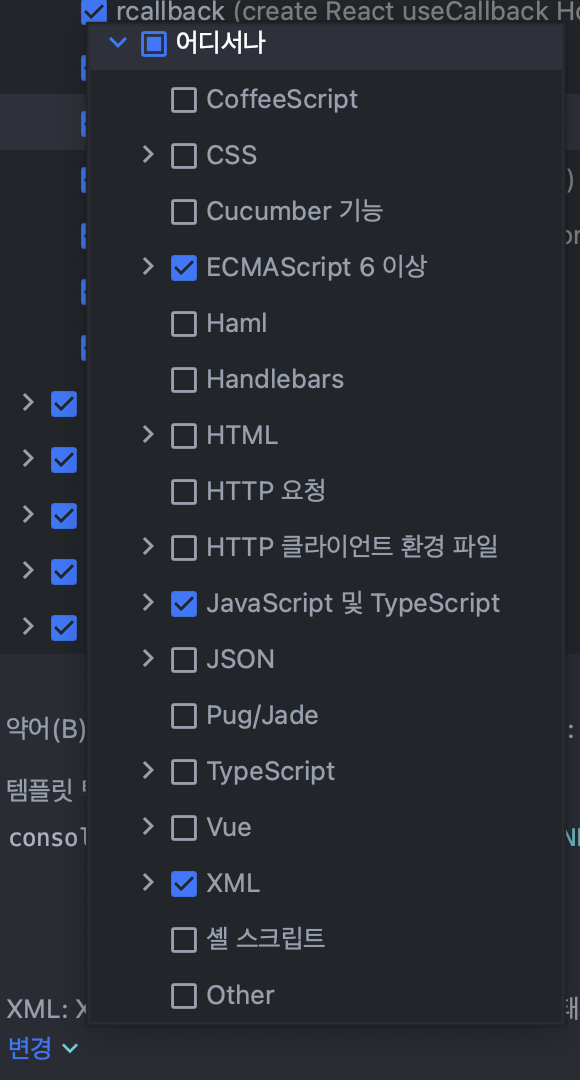Expand the HTML context group
Screen dimensions: 580x1080
point(147,434)
